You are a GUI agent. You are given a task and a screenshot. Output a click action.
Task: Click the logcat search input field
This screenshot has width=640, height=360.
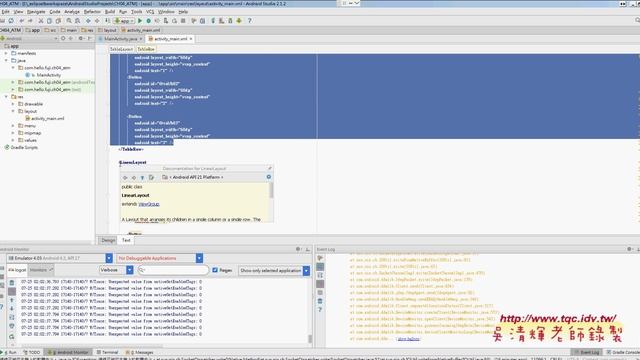(x=173, y=270)
